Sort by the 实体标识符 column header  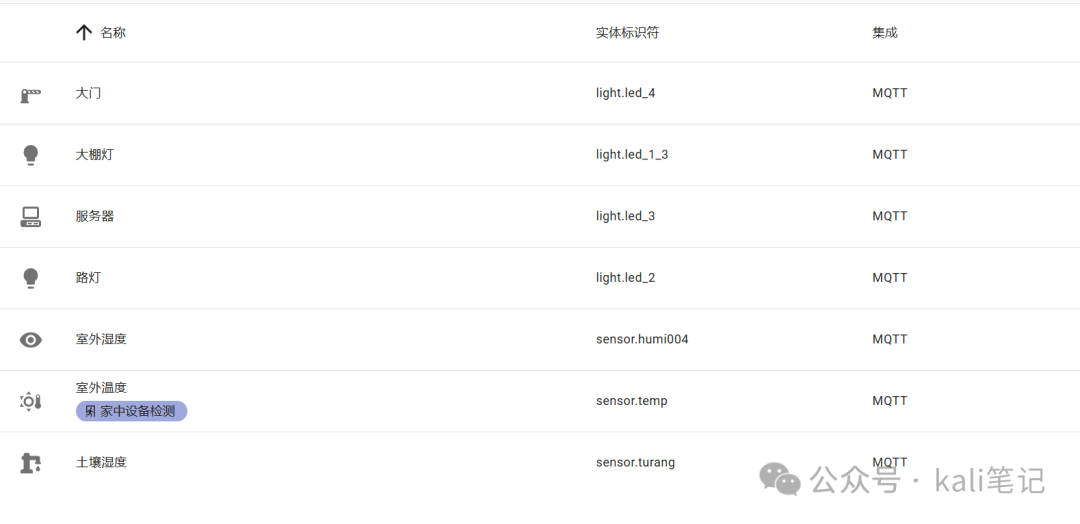[x=627, y=32]
